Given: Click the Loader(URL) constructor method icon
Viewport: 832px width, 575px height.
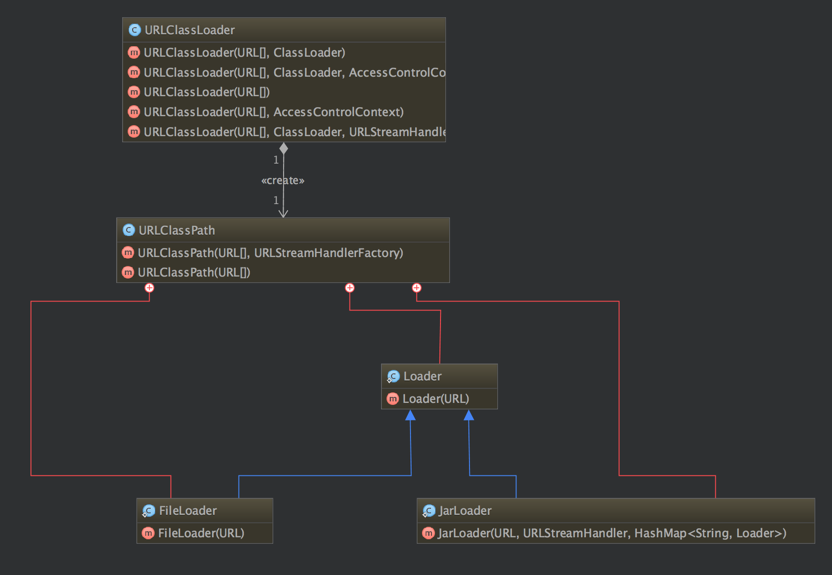Looking at the screenshot, I should click(x=392, y=399).
